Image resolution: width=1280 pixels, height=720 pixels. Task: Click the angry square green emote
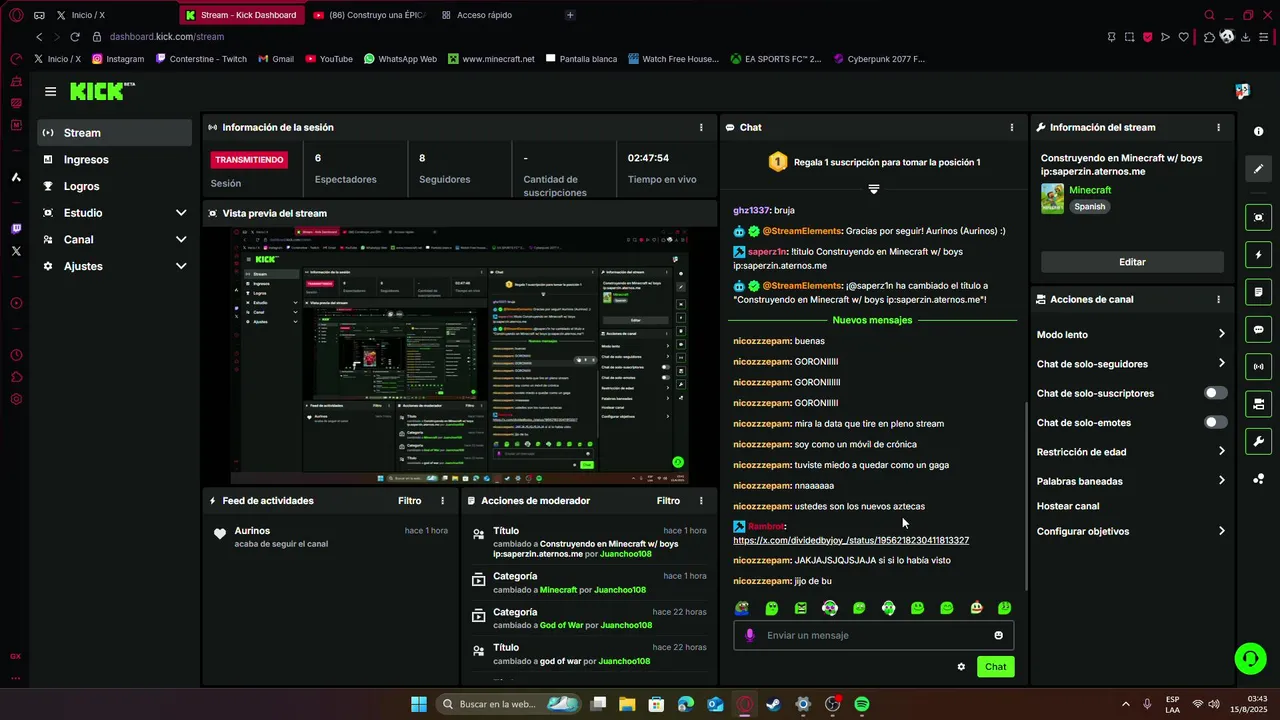[x=800, y=608]
